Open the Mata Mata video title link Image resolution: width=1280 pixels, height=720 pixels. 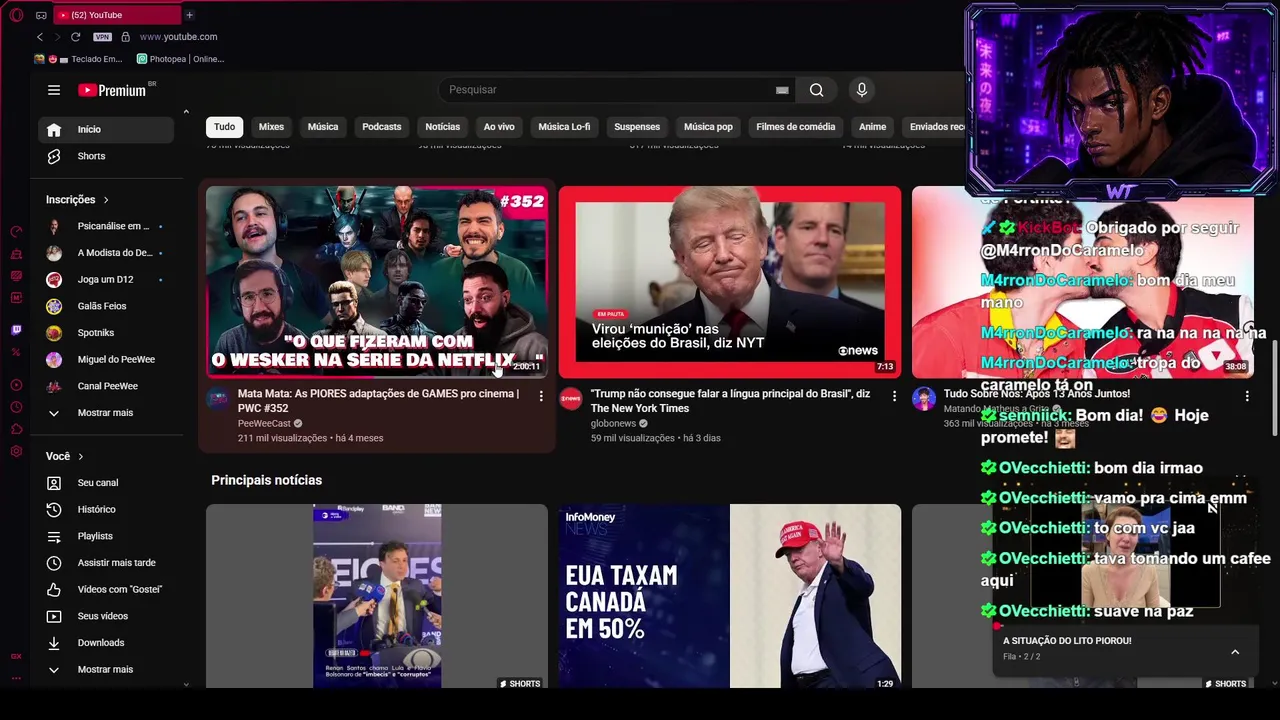click(378, 401)
